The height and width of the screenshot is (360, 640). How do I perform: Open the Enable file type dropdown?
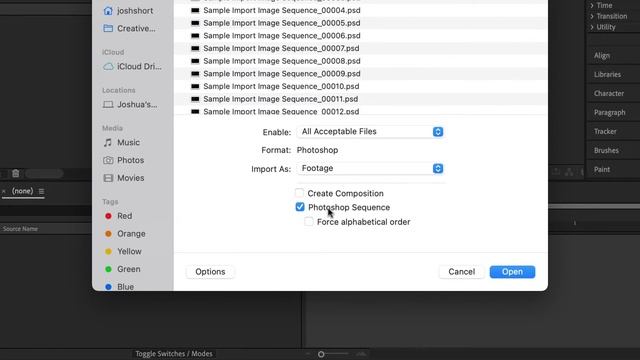pos(370,132)
